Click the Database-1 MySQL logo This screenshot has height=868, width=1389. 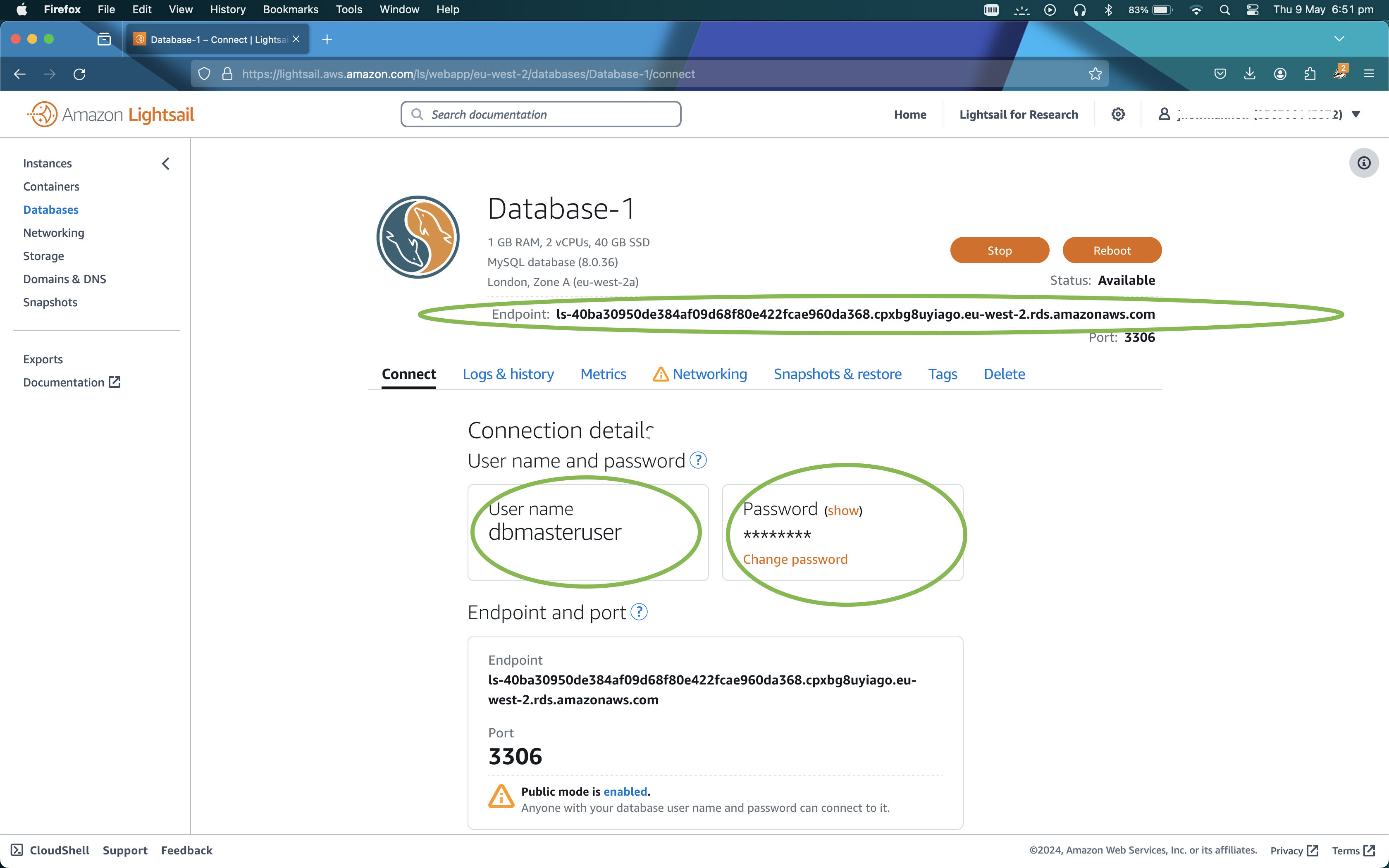click(418, 237)
